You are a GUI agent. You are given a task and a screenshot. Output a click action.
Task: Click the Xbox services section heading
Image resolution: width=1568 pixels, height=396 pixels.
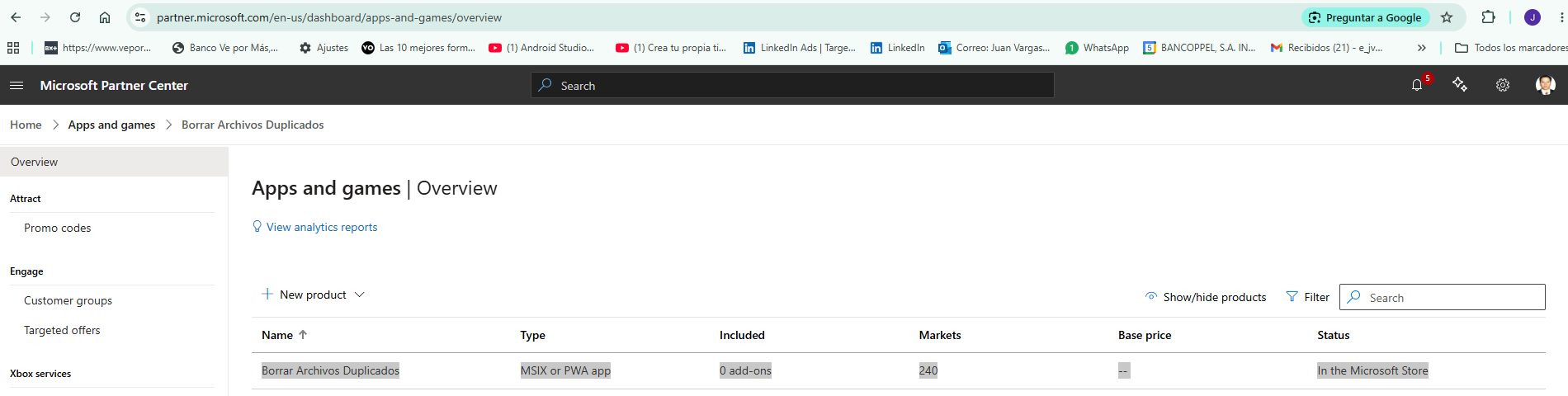coord(40,374)
